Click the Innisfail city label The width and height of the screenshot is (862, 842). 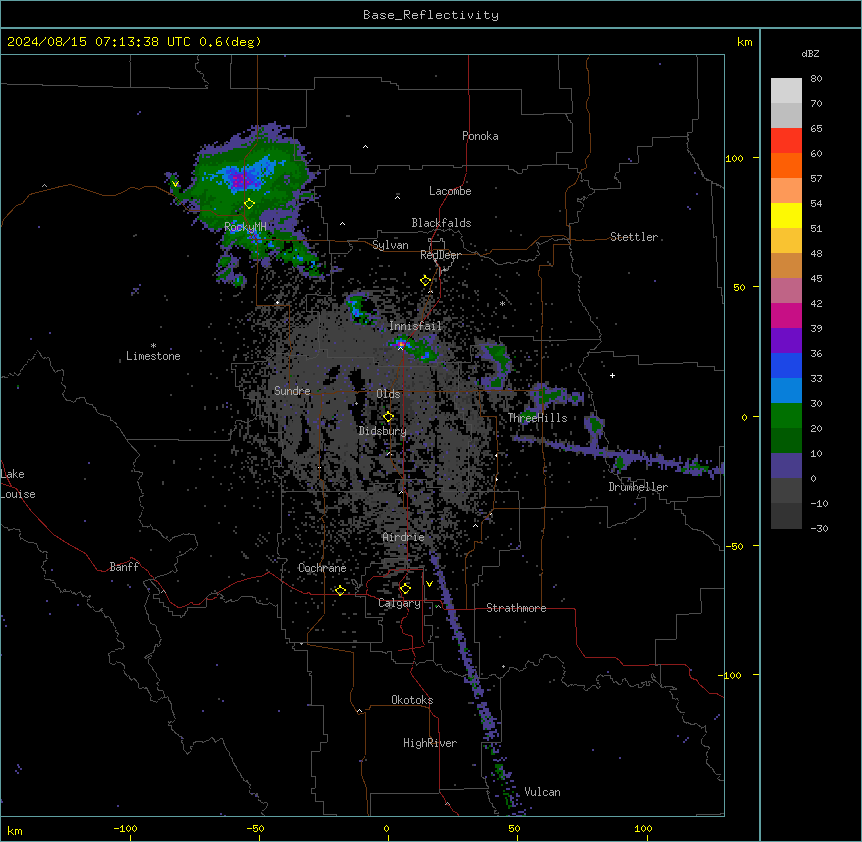coord(415,326)
